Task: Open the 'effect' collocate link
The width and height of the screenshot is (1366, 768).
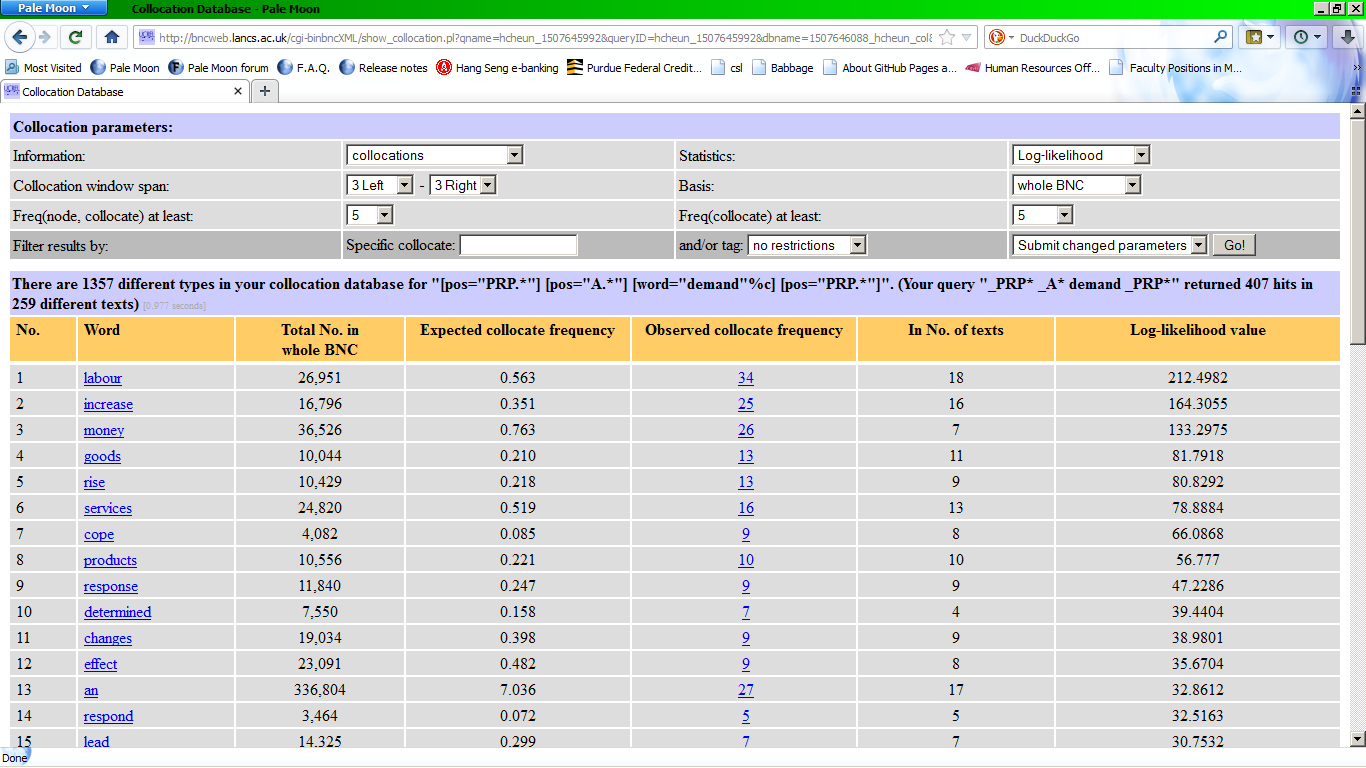Action: [x=100, y=664]
